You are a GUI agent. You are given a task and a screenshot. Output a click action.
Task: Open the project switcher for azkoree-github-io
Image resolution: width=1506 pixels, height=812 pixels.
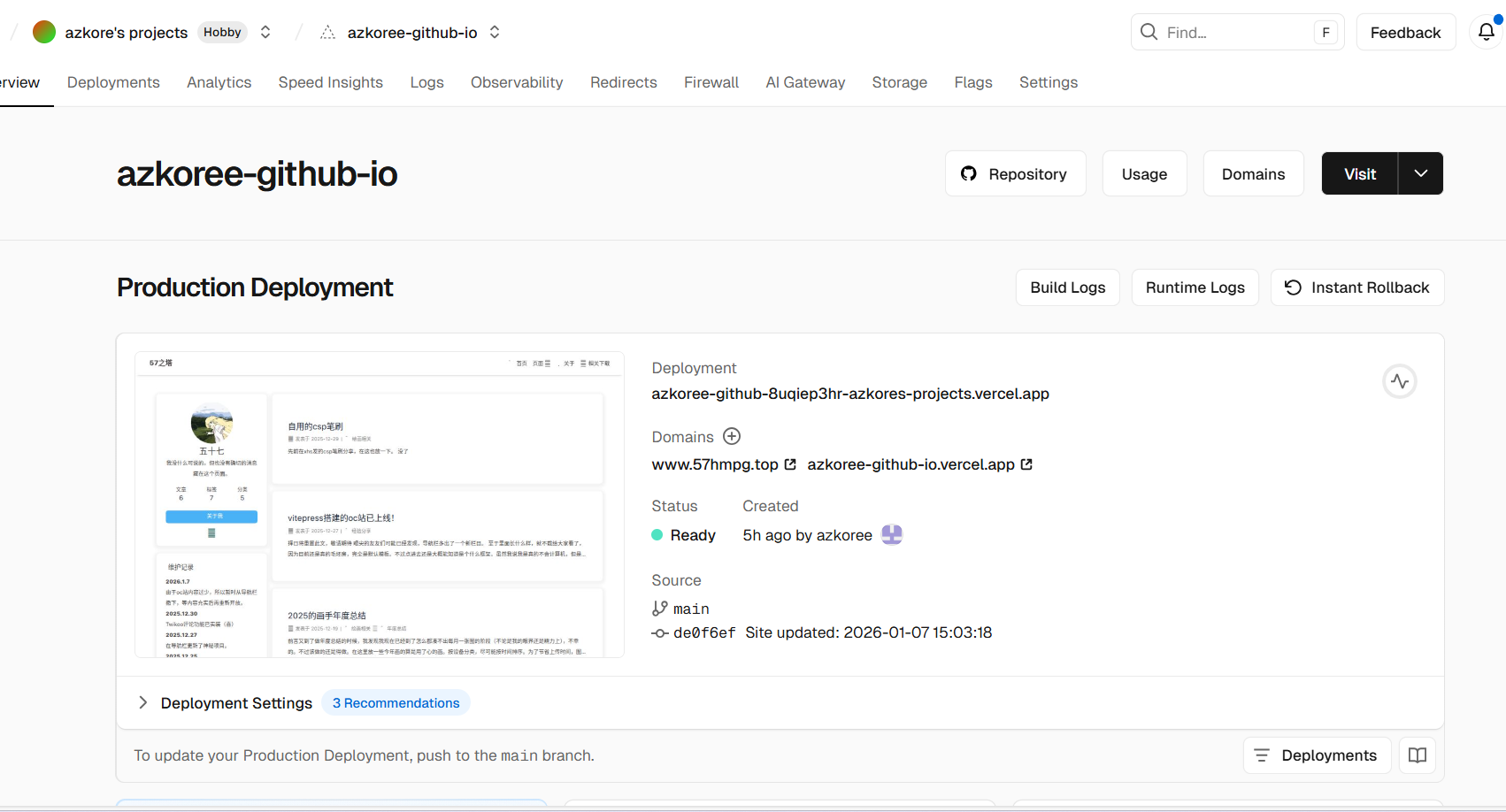495,33
